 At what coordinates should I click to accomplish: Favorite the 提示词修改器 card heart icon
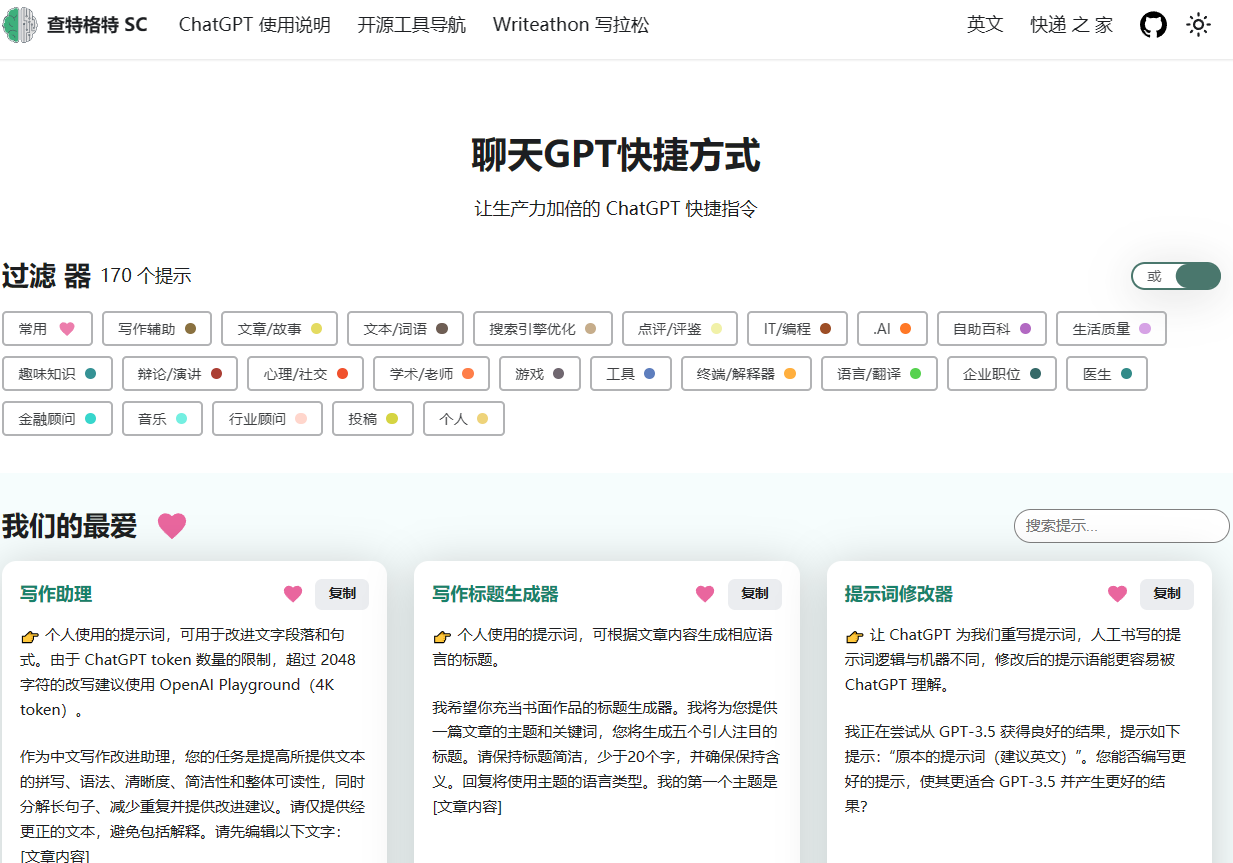pyautogui.click(x=1117, y=594)
